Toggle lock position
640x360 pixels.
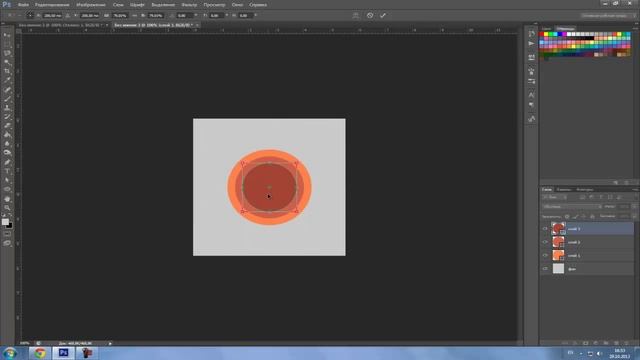pos(584,216)
